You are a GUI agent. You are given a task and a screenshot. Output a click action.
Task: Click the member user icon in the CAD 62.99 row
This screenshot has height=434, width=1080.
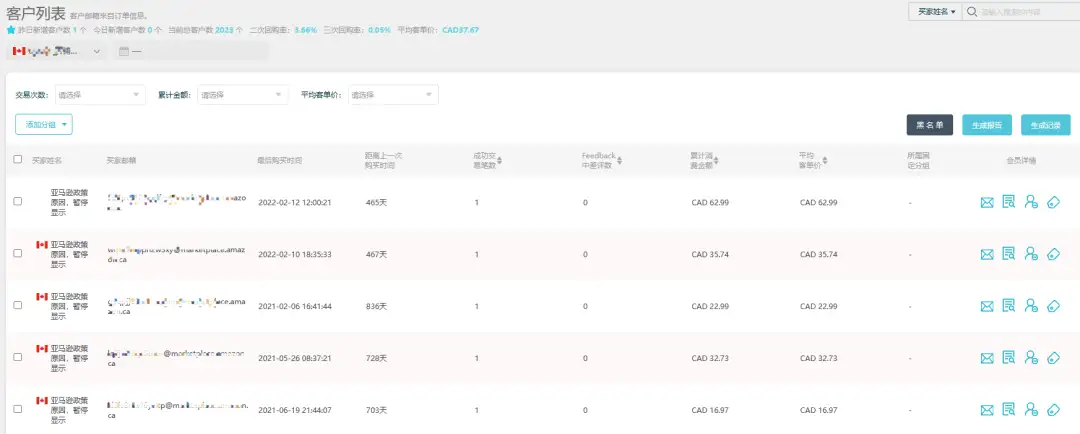click(x=1031, y=202)
